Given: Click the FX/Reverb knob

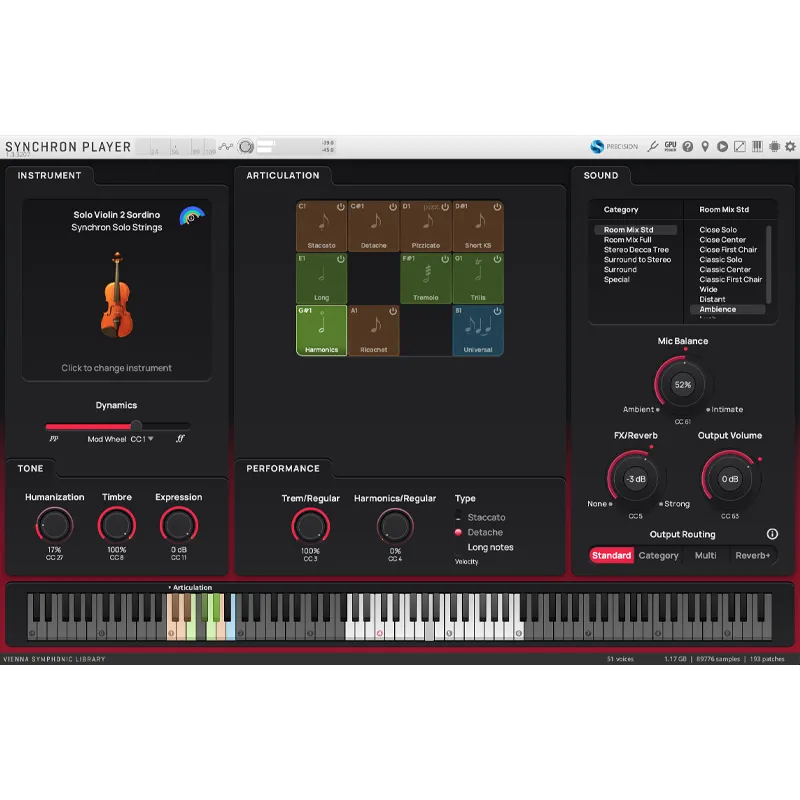Looking at the screenshot, I should (636, 479).
